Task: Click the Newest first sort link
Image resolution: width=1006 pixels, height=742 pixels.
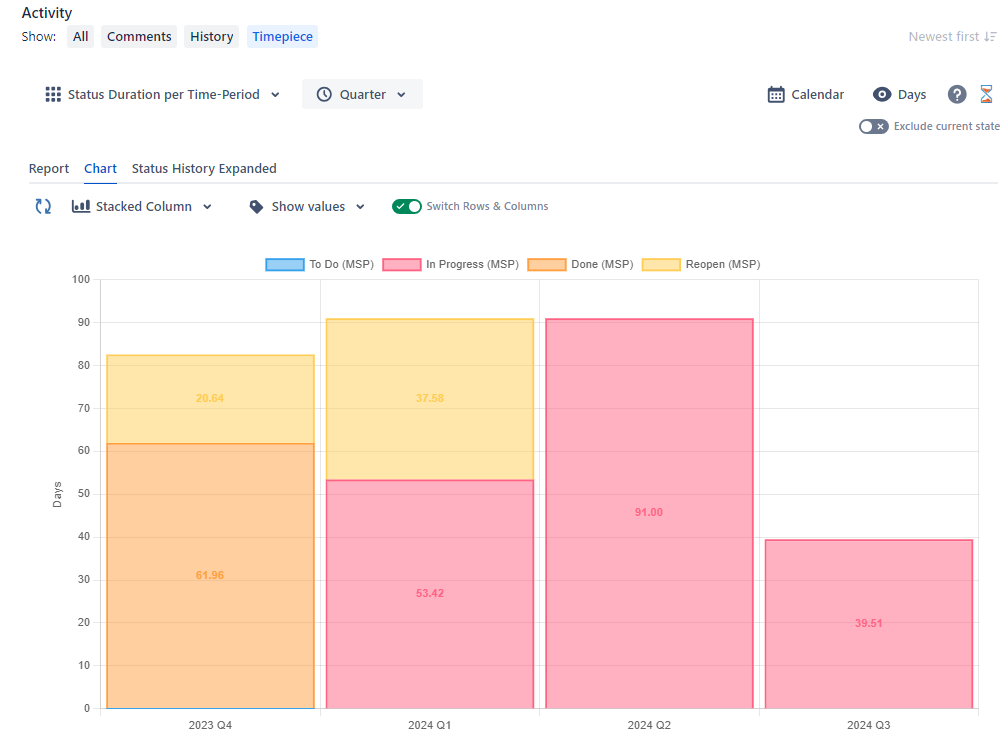Action: pyautogui.click(x=951, y=36)
